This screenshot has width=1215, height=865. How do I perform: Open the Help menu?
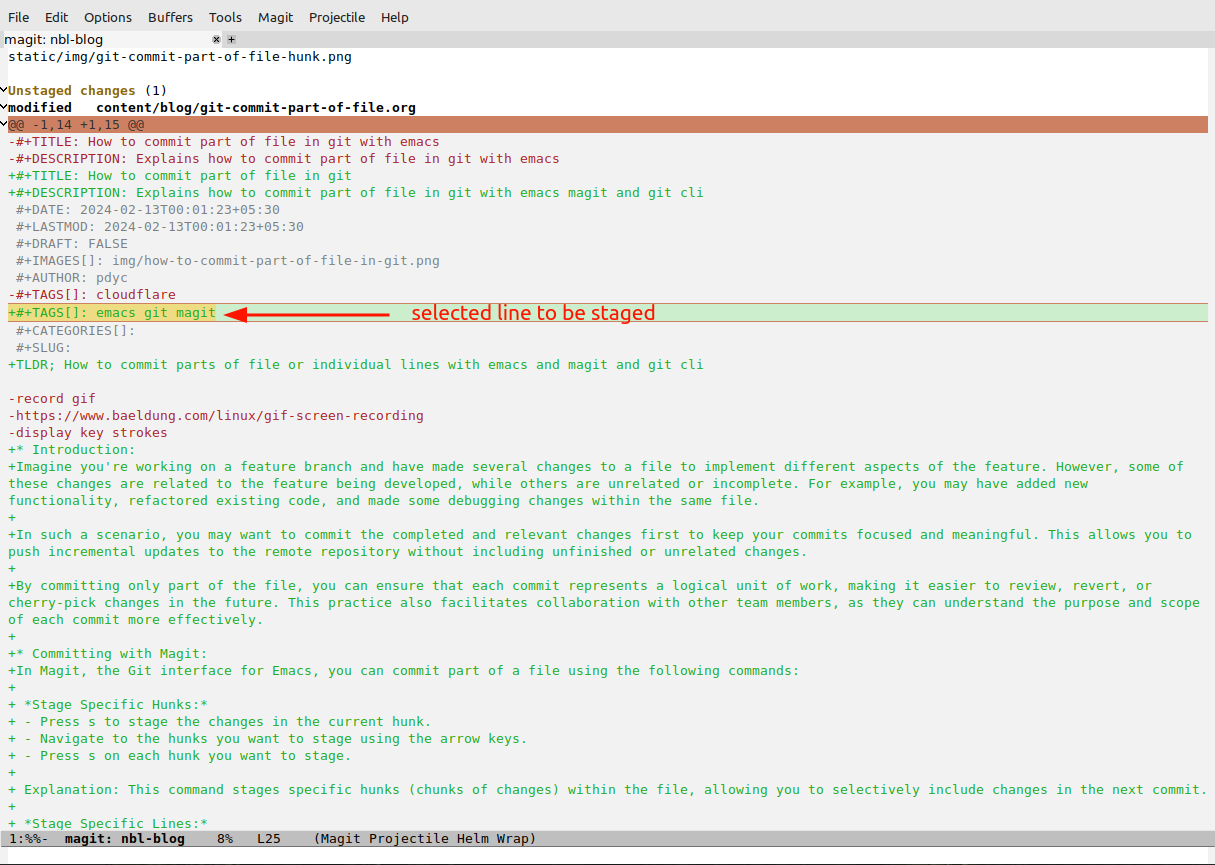tap(395, 17)
